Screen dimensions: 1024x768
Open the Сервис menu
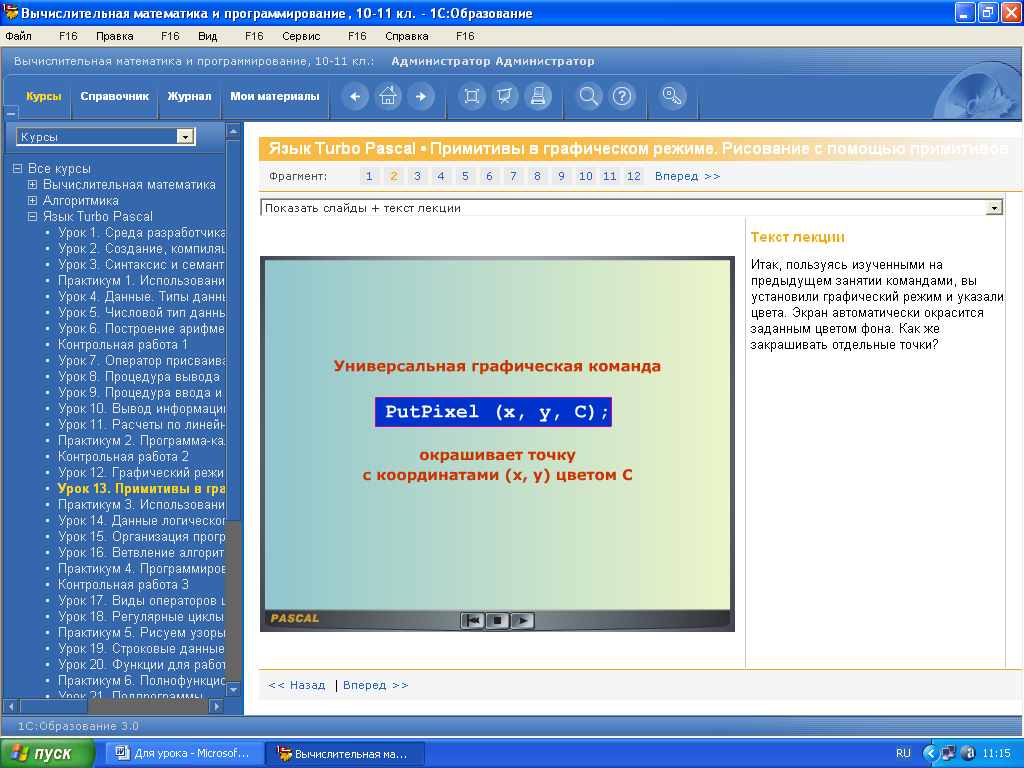pyautogui.click(x=301, y=36)
